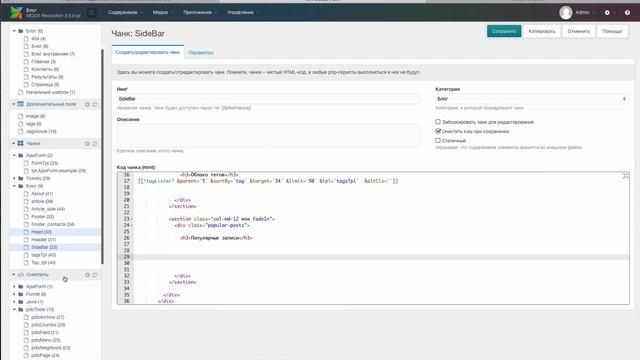Click into the Описание text area

coord(268,135)
